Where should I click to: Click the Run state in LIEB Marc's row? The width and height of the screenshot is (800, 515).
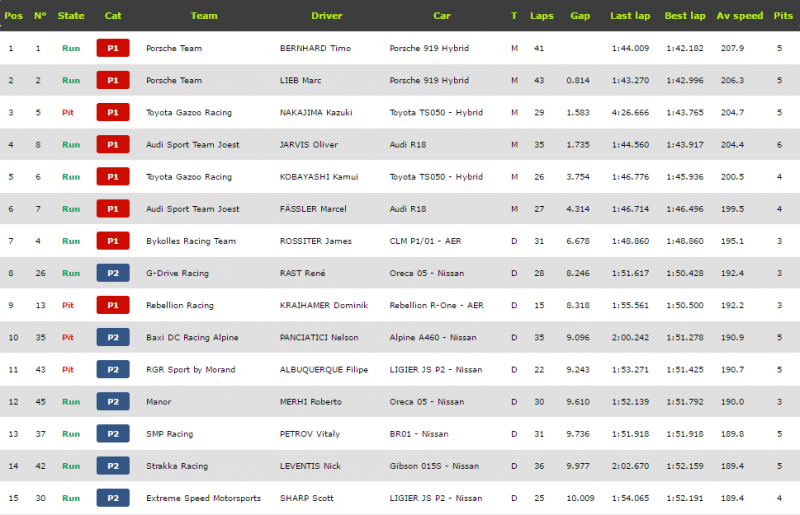coord(71,80)
